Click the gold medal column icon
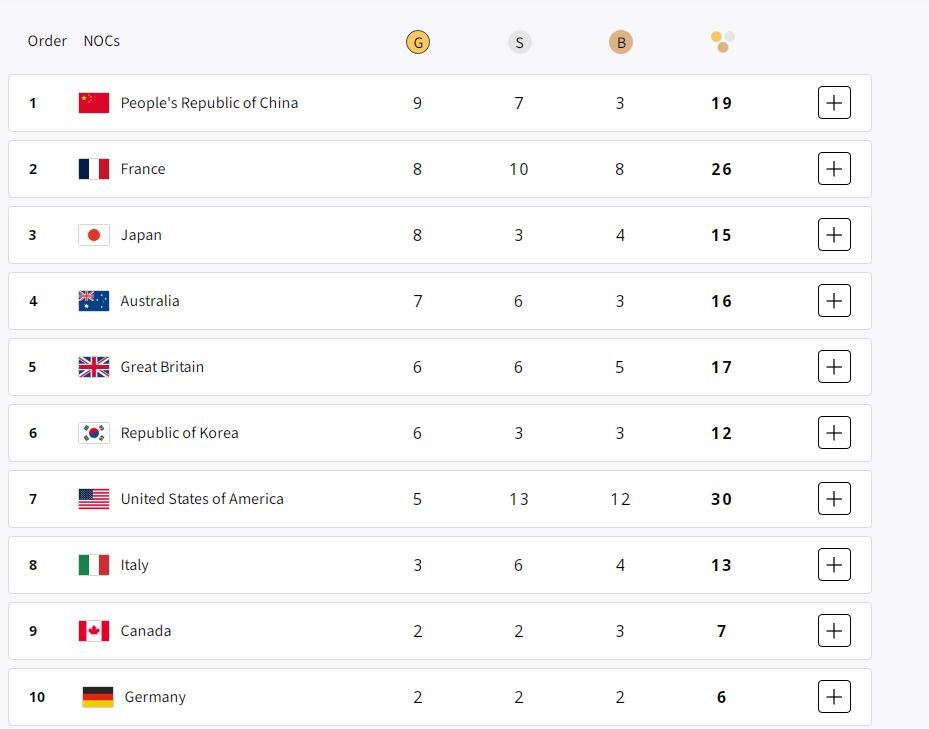The image size is (929, 729). (417, 41)
